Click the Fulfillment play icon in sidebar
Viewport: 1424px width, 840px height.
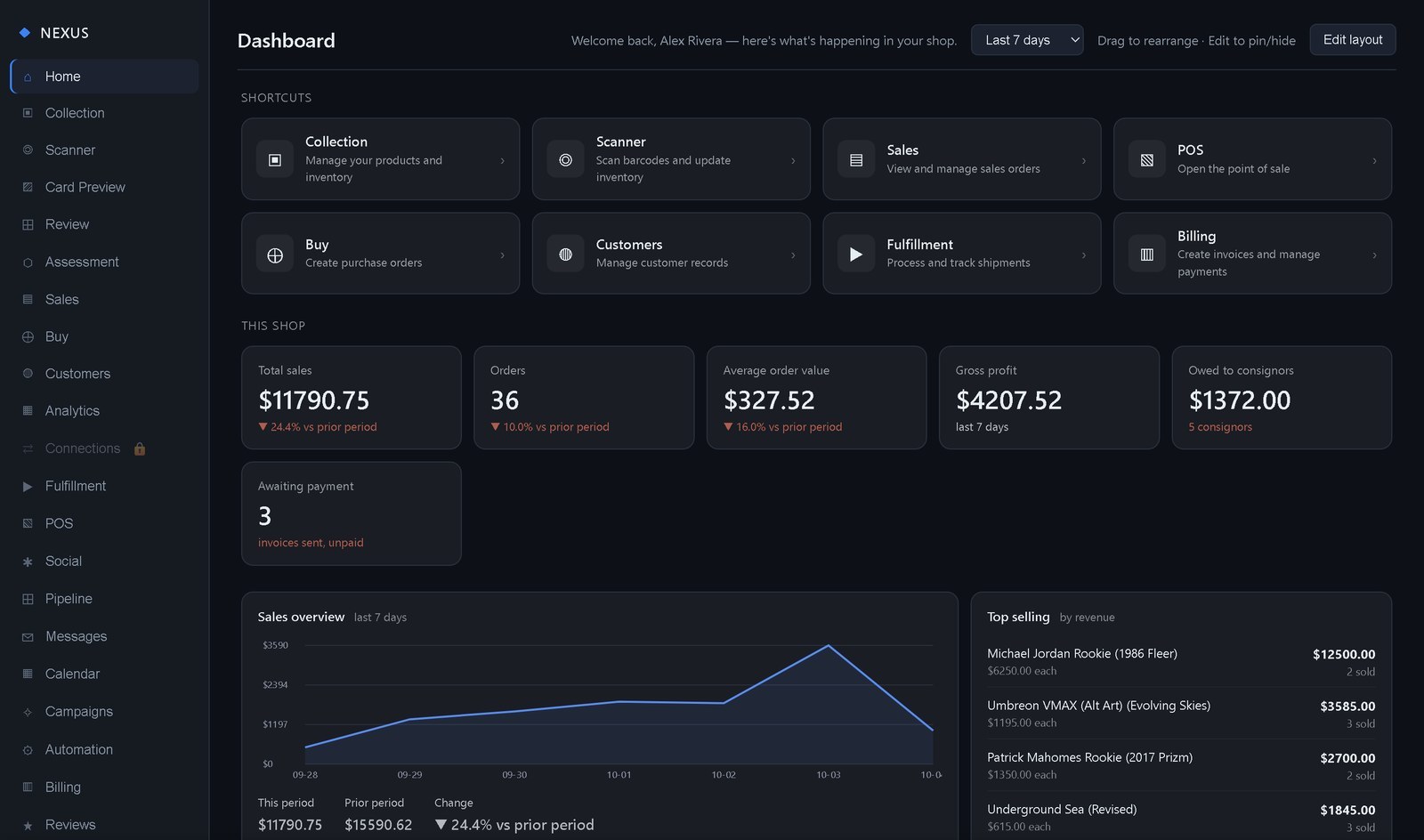point(28,487)
